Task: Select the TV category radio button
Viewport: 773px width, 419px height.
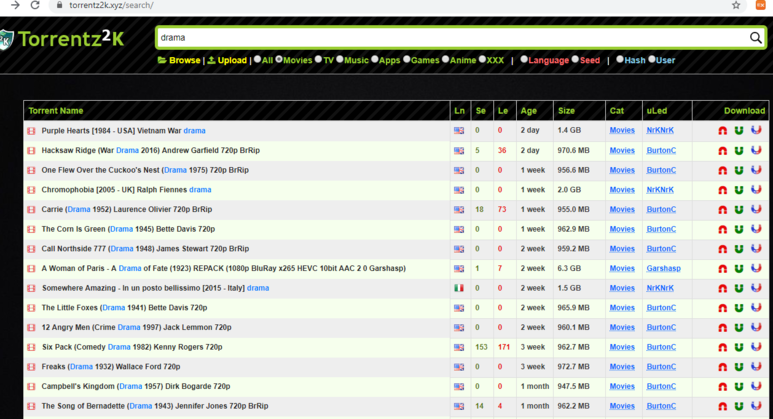Action: (318, 60)
